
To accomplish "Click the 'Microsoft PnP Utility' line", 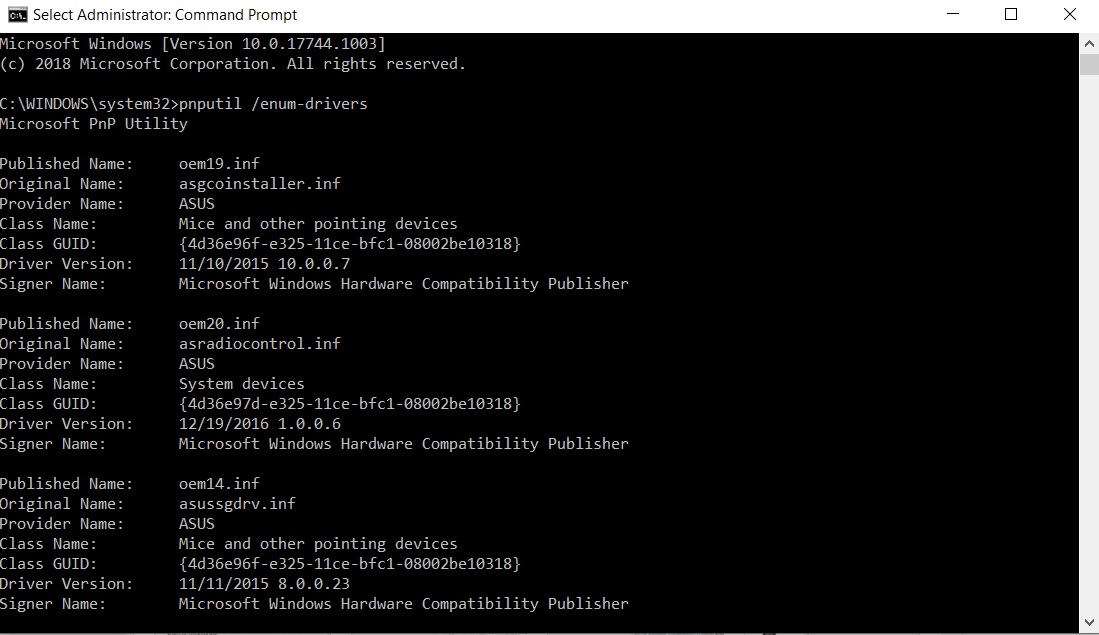I will [x=94, y=124].
